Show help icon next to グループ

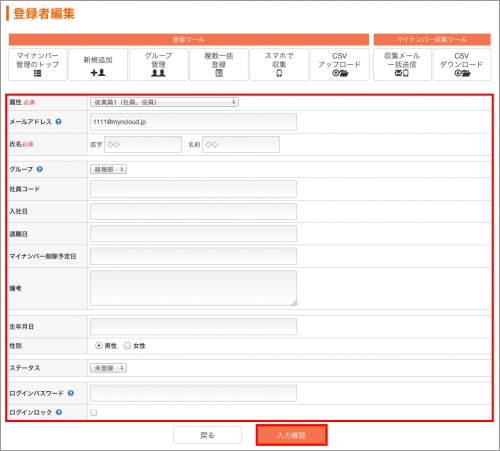[40, 169]
